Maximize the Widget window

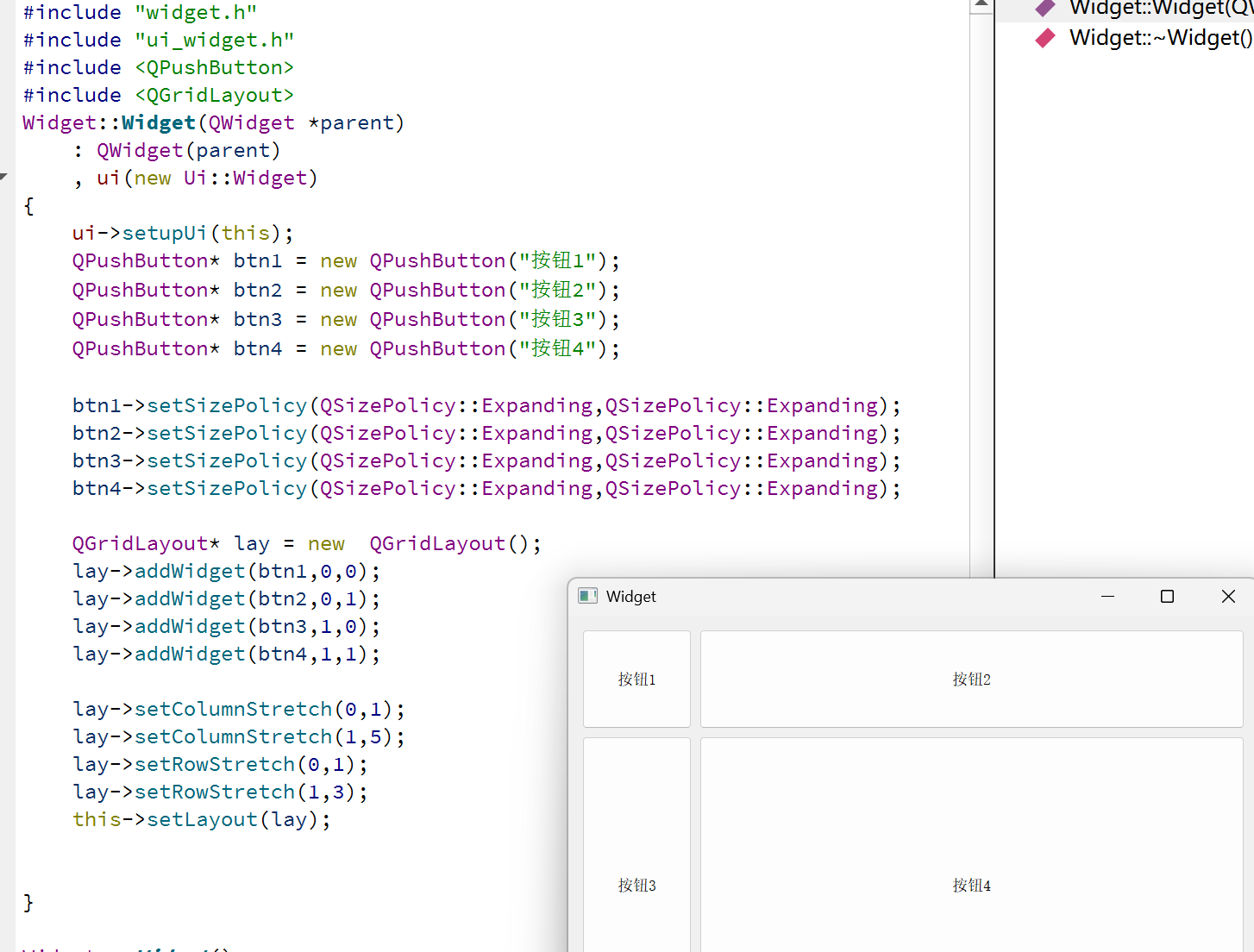pos(1167,596)
